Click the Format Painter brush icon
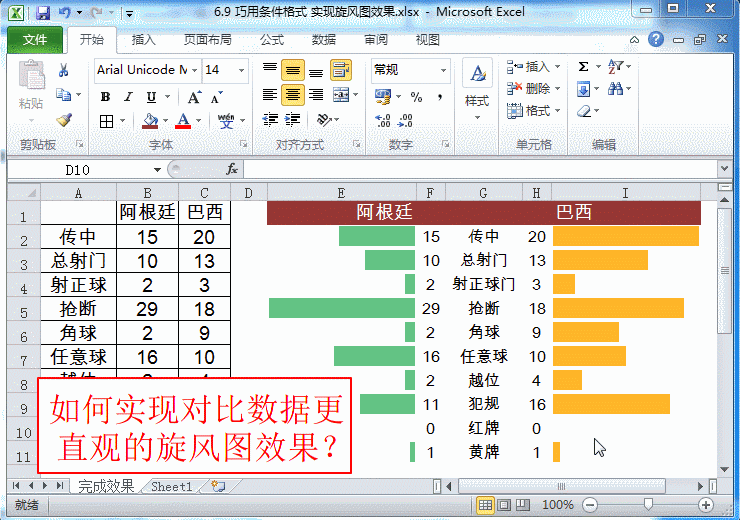 click(64, 120)
